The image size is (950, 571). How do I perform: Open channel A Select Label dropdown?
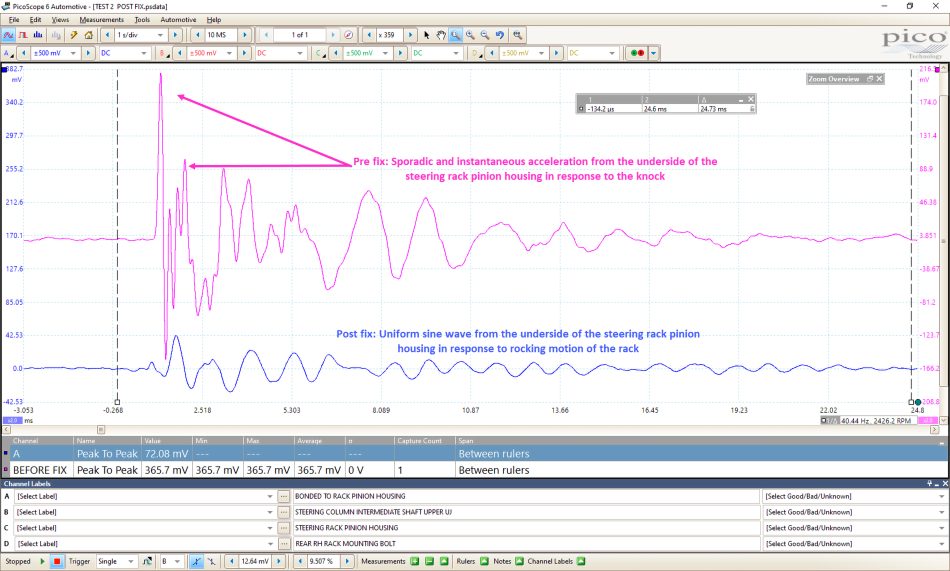(x=270, y=496)
